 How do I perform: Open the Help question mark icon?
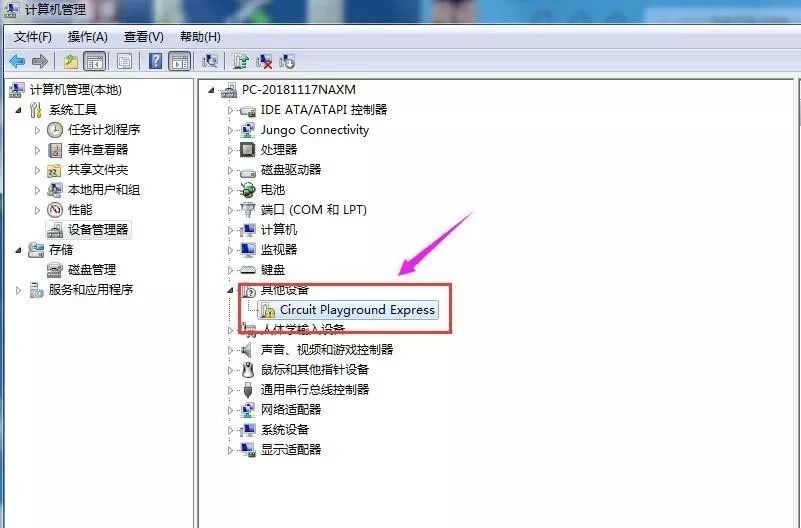[155, 62]
